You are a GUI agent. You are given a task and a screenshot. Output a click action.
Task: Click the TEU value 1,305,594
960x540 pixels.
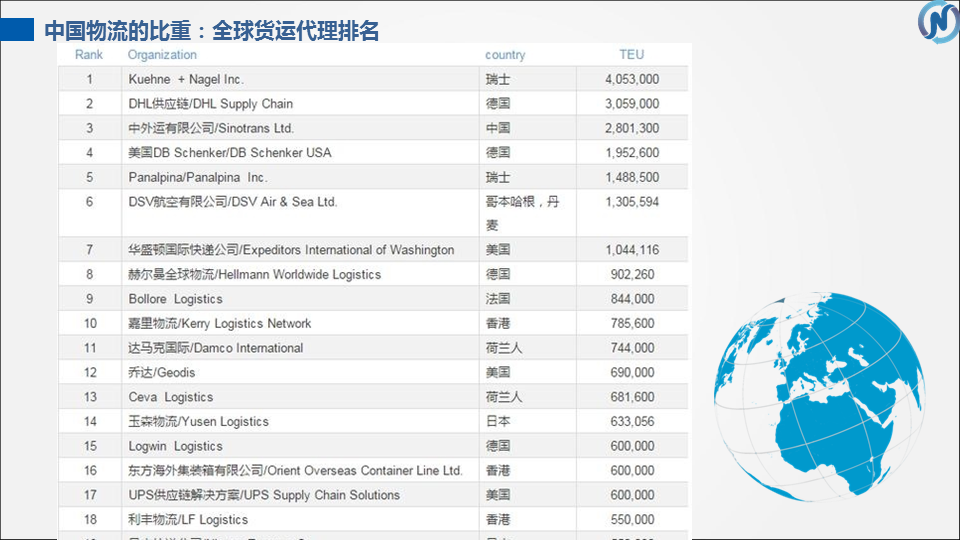(x=632, y=201)
